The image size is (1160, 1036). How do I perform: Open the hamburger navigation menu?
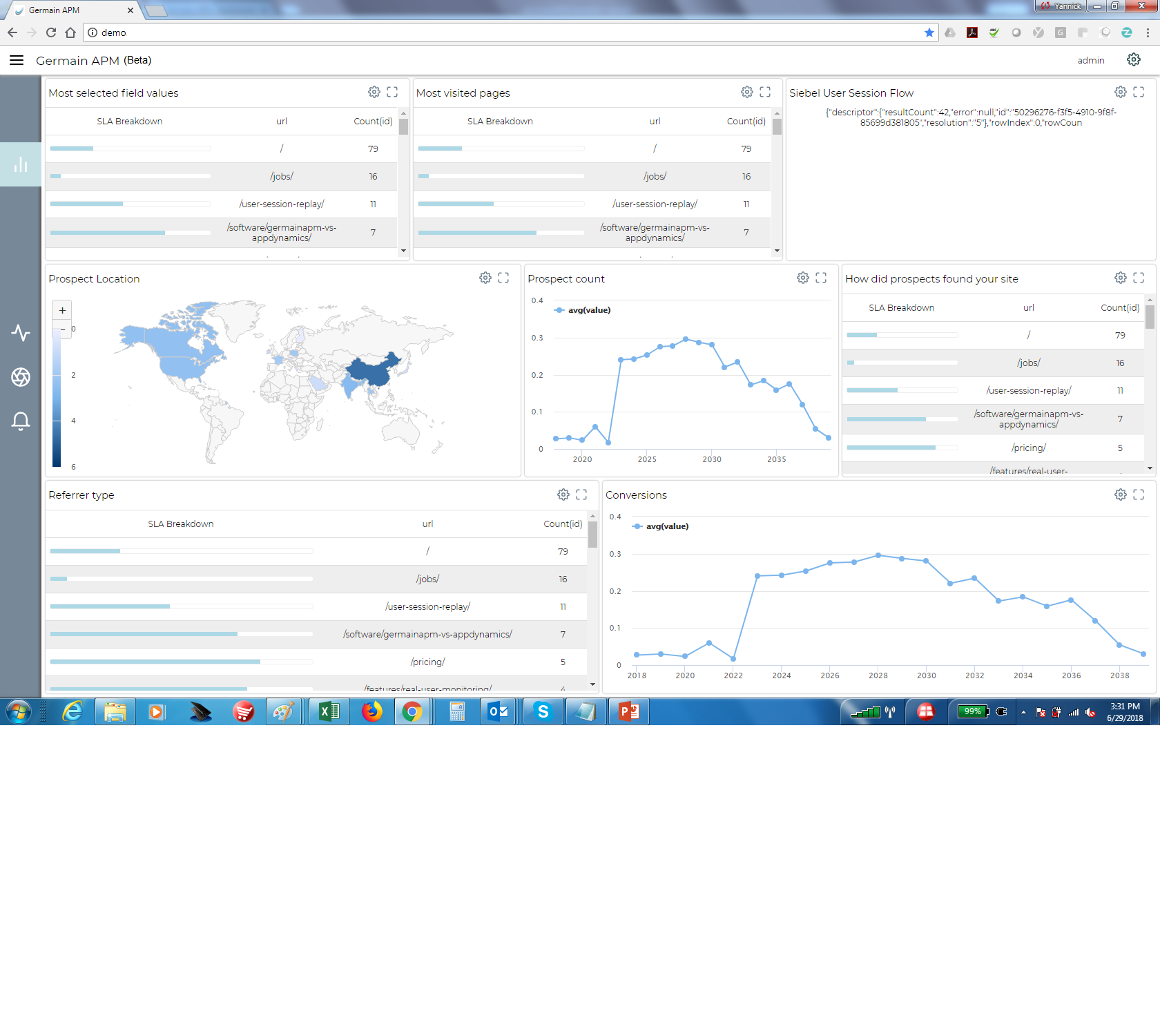[x=17, y=61]
